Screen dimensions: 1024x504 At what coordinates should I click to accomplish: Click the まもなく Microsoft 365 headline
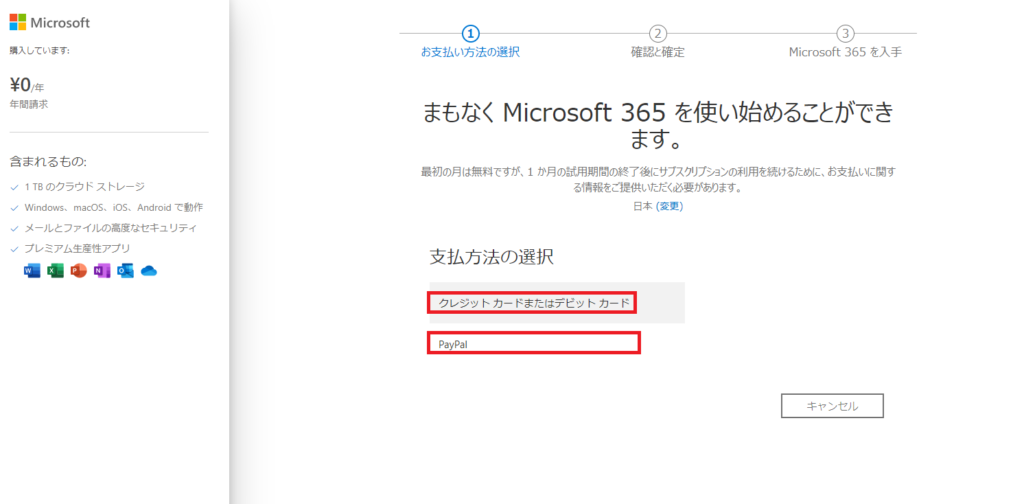tap(658, 126)
